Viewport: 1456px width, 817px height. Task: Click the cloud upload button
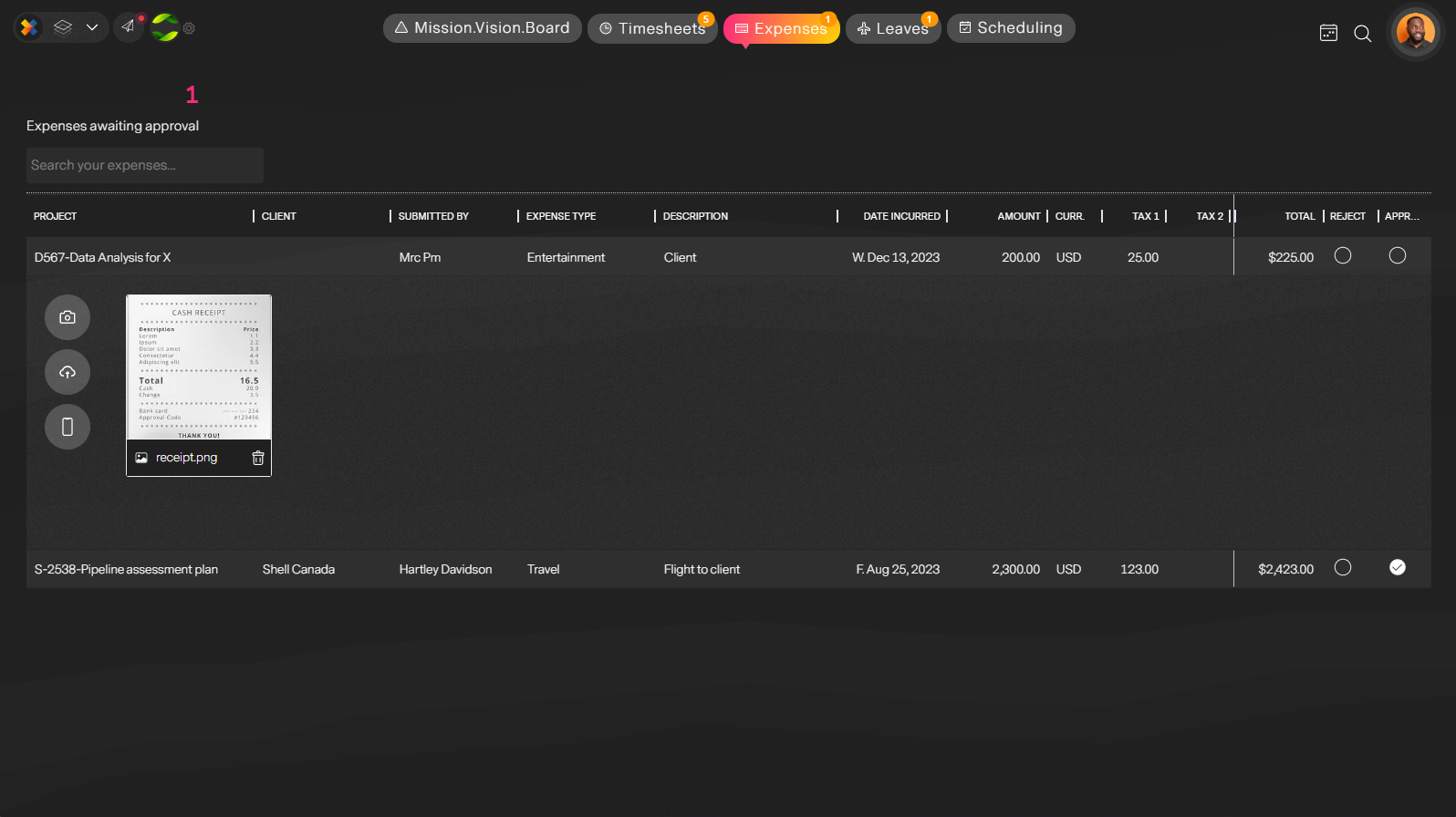click(x=68, y=372)
